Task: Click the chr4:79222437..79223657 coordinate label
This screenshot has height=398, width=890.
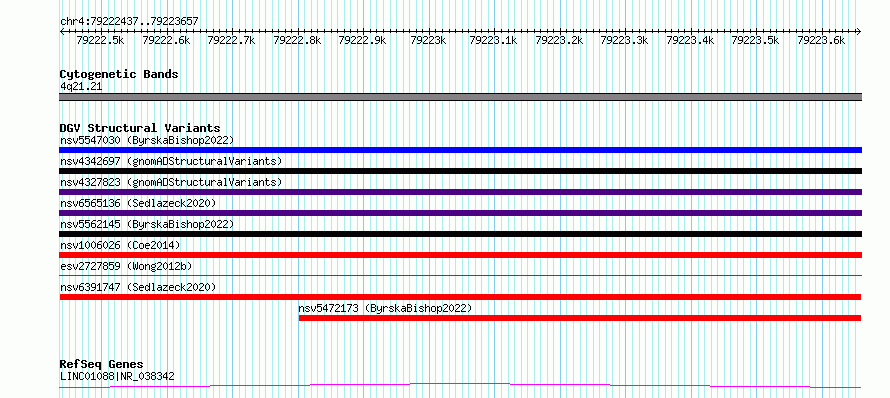Action: pos(129,22)
